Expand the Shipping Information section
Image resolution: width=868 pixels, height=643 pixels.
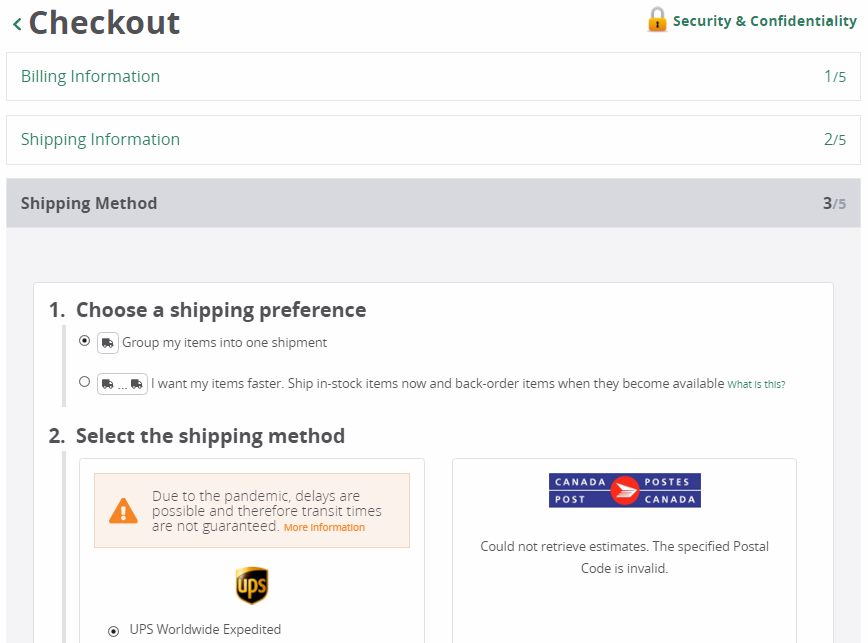[x=433, y=140]
